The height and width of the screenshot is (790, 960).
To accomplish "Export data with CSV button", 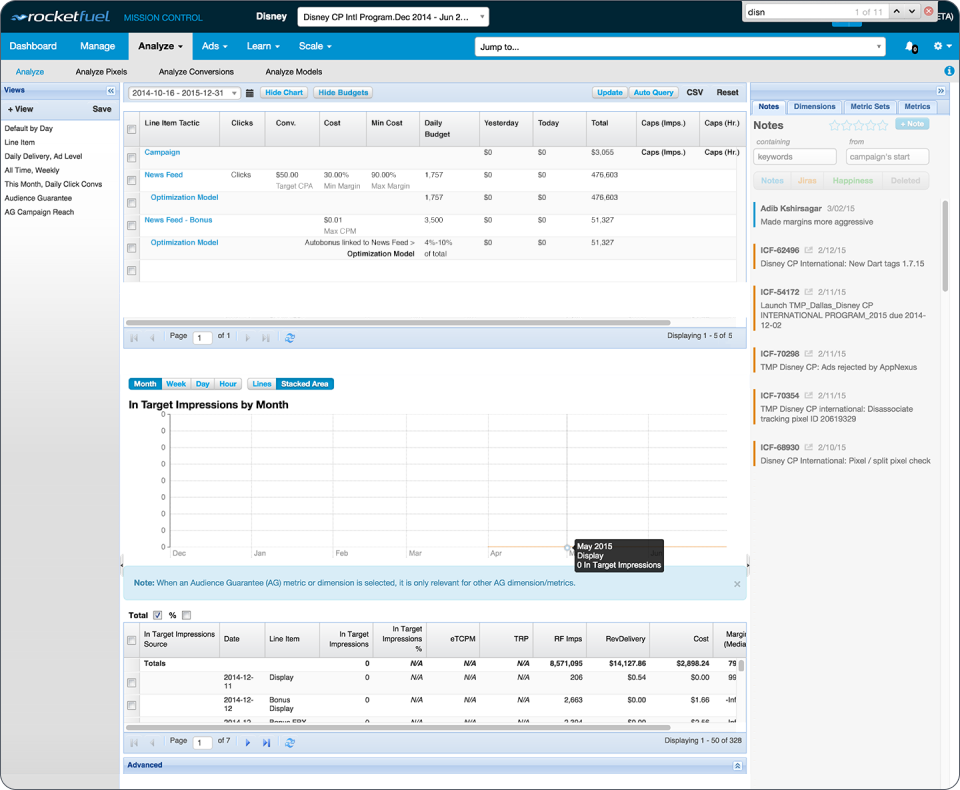I will [695, 92].
